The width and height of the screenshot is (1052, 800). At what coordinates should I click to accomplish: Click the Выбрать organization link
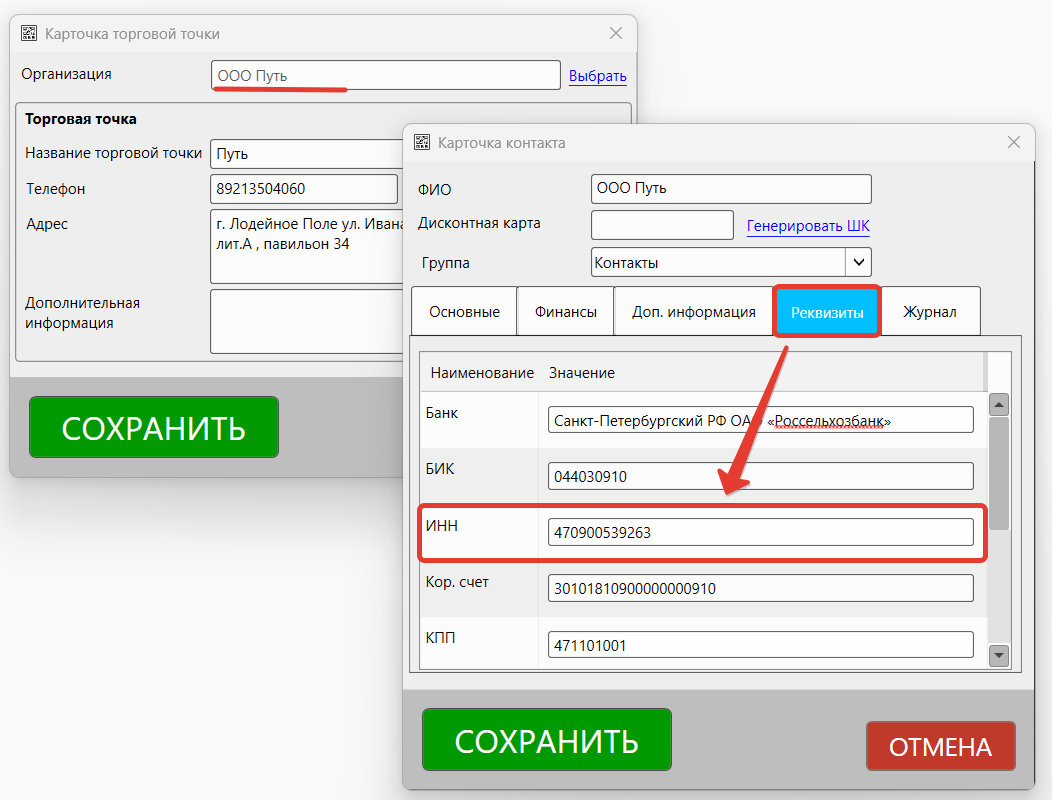click(597, 76)
